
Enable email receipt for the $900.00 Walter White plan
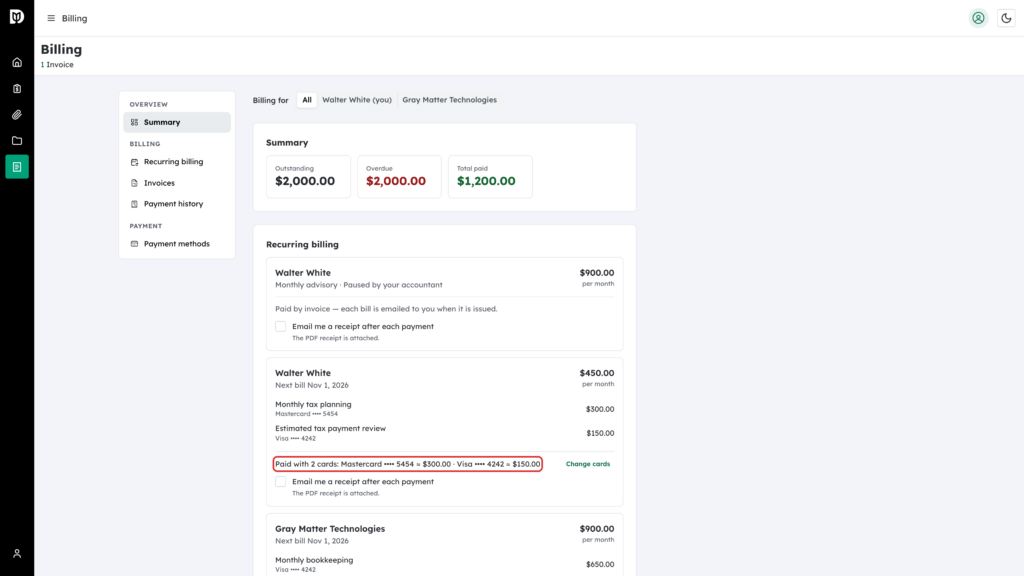[x=280, y=327]
